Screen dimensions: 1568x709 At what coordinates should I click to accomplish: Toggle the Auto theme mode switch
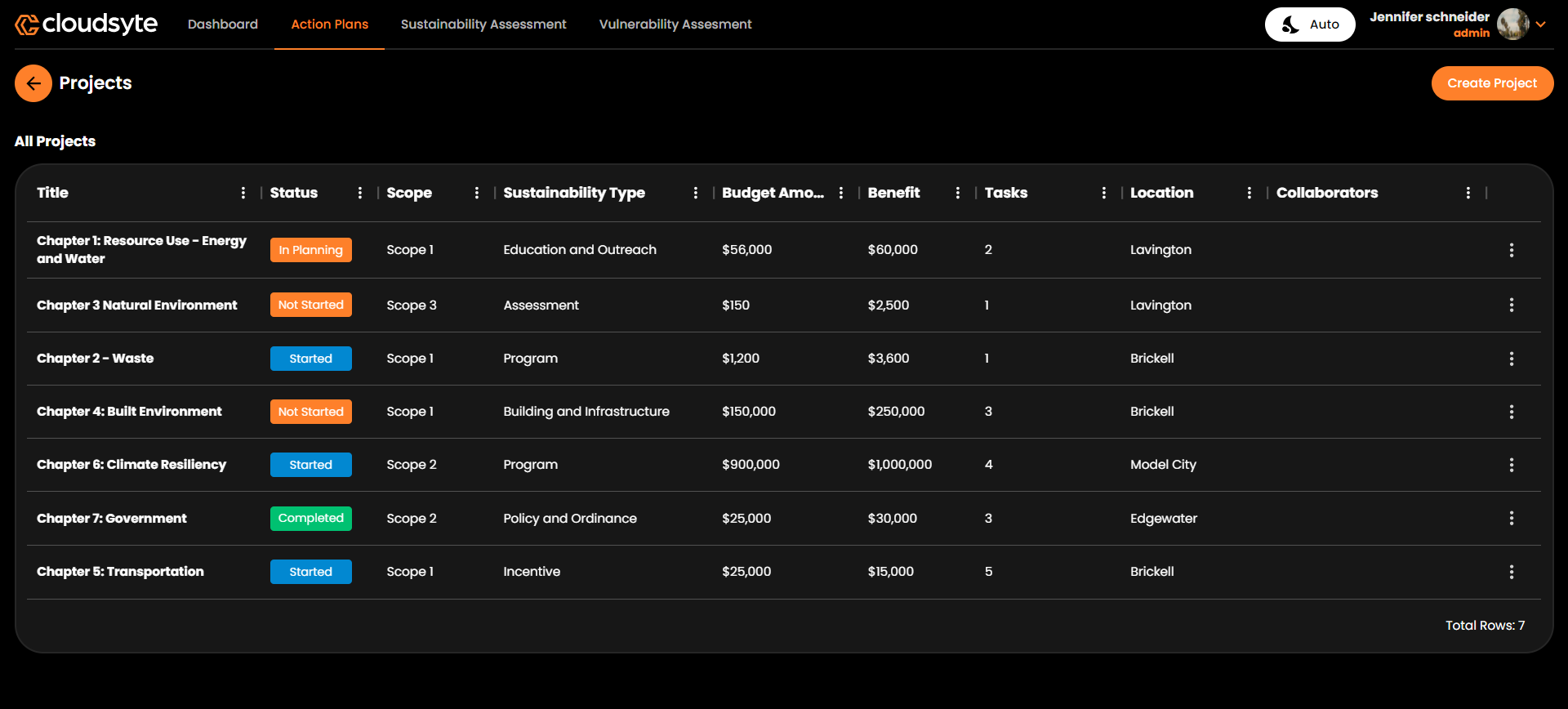tap(1309, 25)
